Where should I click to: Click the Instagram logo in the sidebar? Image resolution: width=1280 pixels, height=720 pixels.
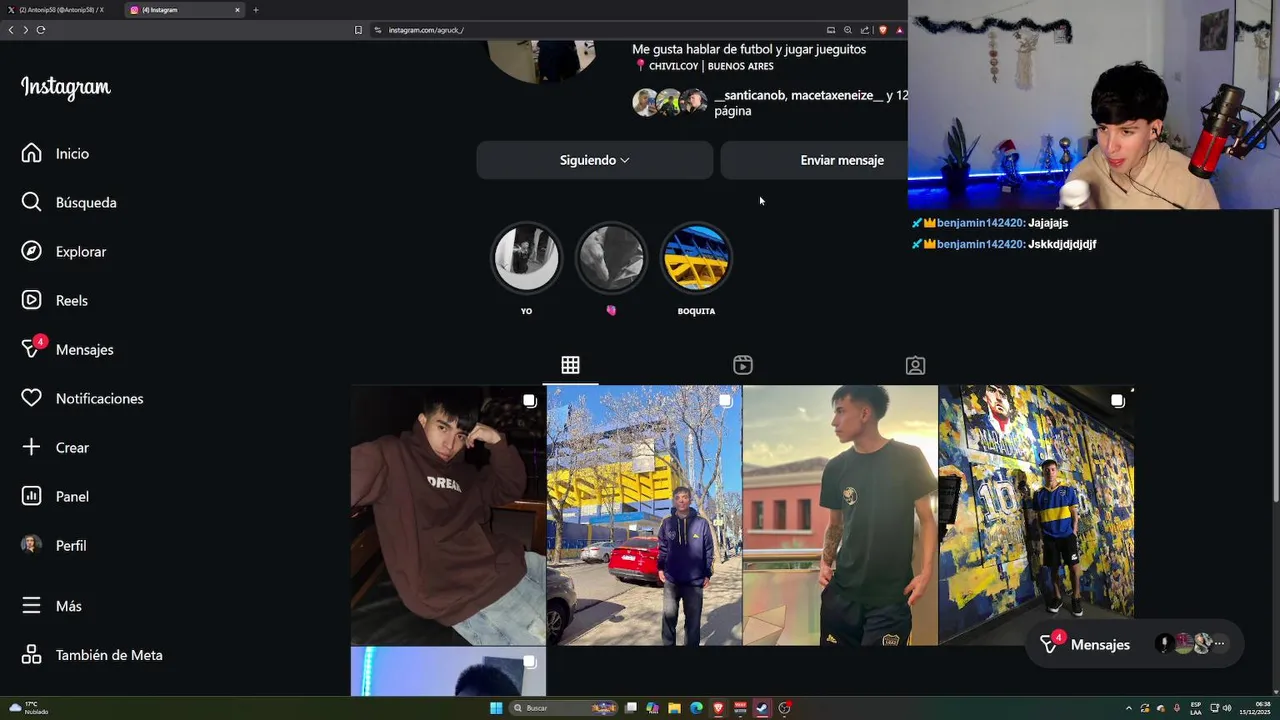point(66,88)
